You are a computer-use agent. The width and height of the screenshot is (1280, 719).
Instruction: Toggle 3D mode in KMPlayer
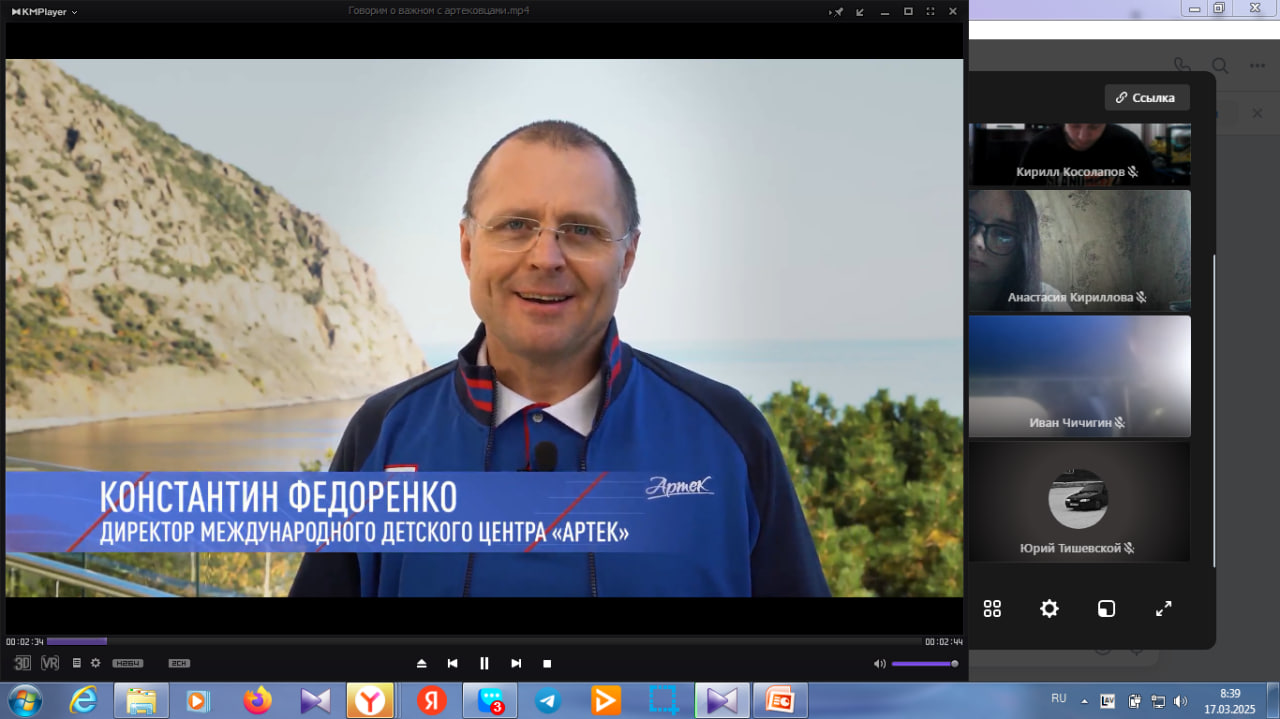tap(23, 663)
